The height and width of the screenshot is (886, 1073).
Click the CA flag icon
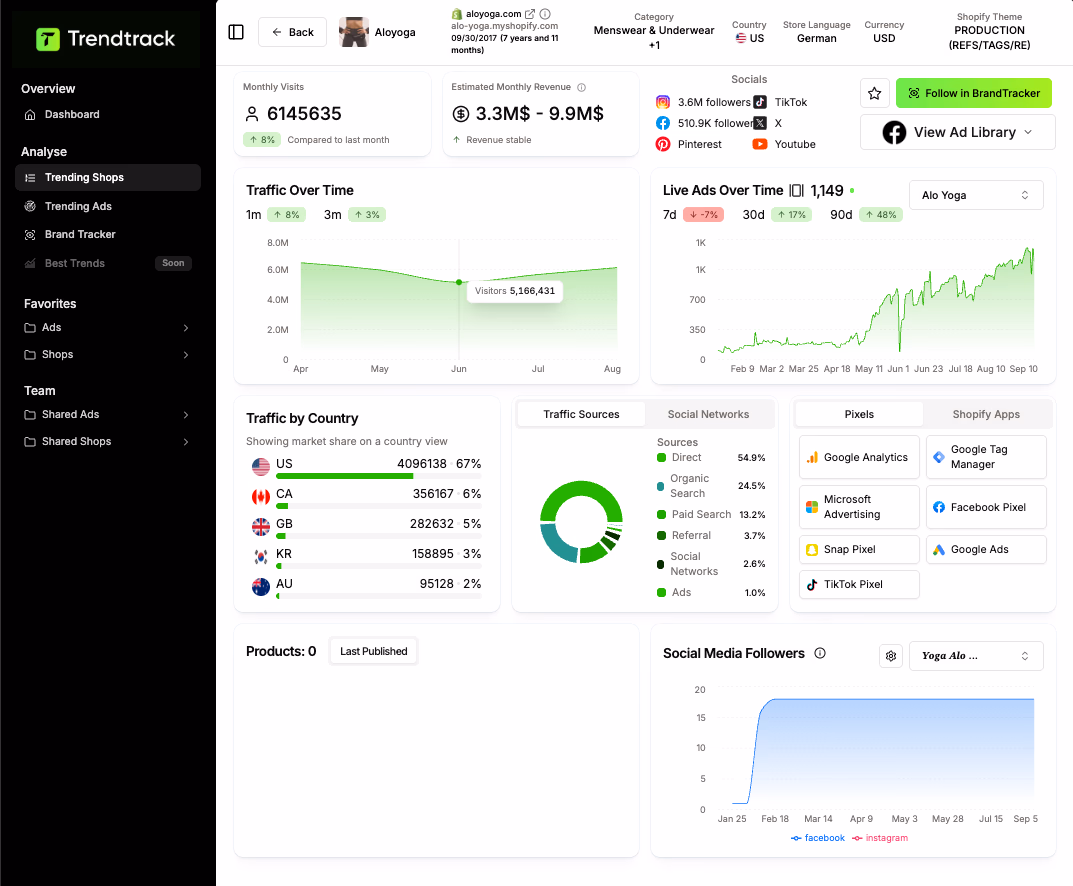(x=261, y=497)
